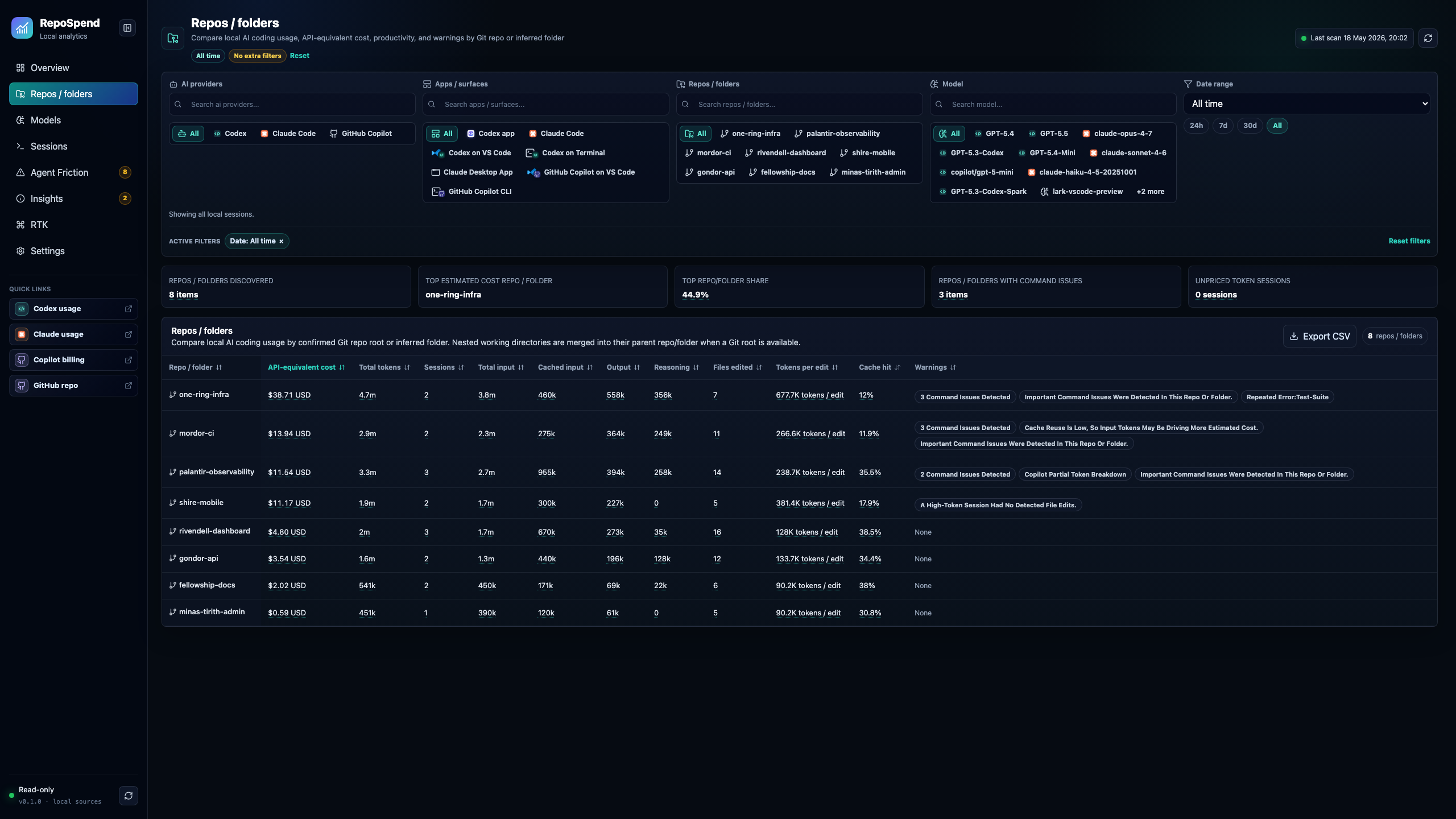Click the Repeated Error:Test-Suite warning tag
Image resolution: width=1456 pixels, height=819 pixels.
1287,397
